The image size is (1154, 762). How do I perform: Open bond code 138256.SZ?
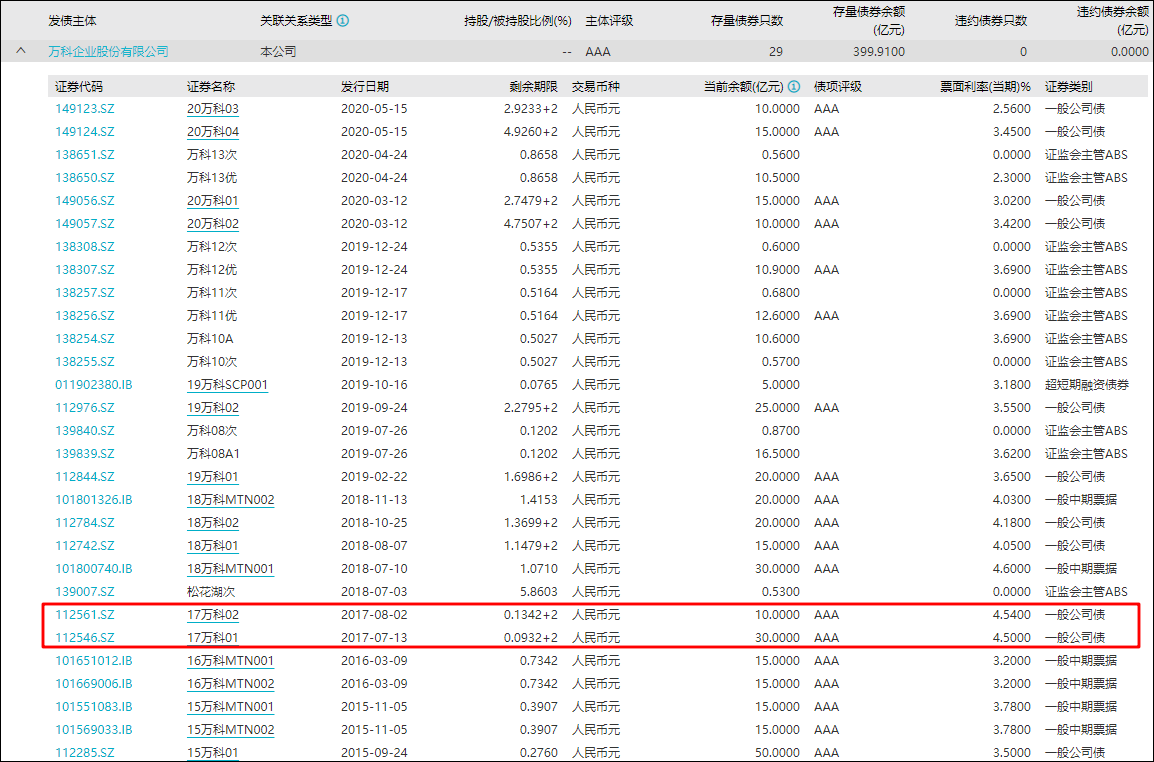pos(85,316)
